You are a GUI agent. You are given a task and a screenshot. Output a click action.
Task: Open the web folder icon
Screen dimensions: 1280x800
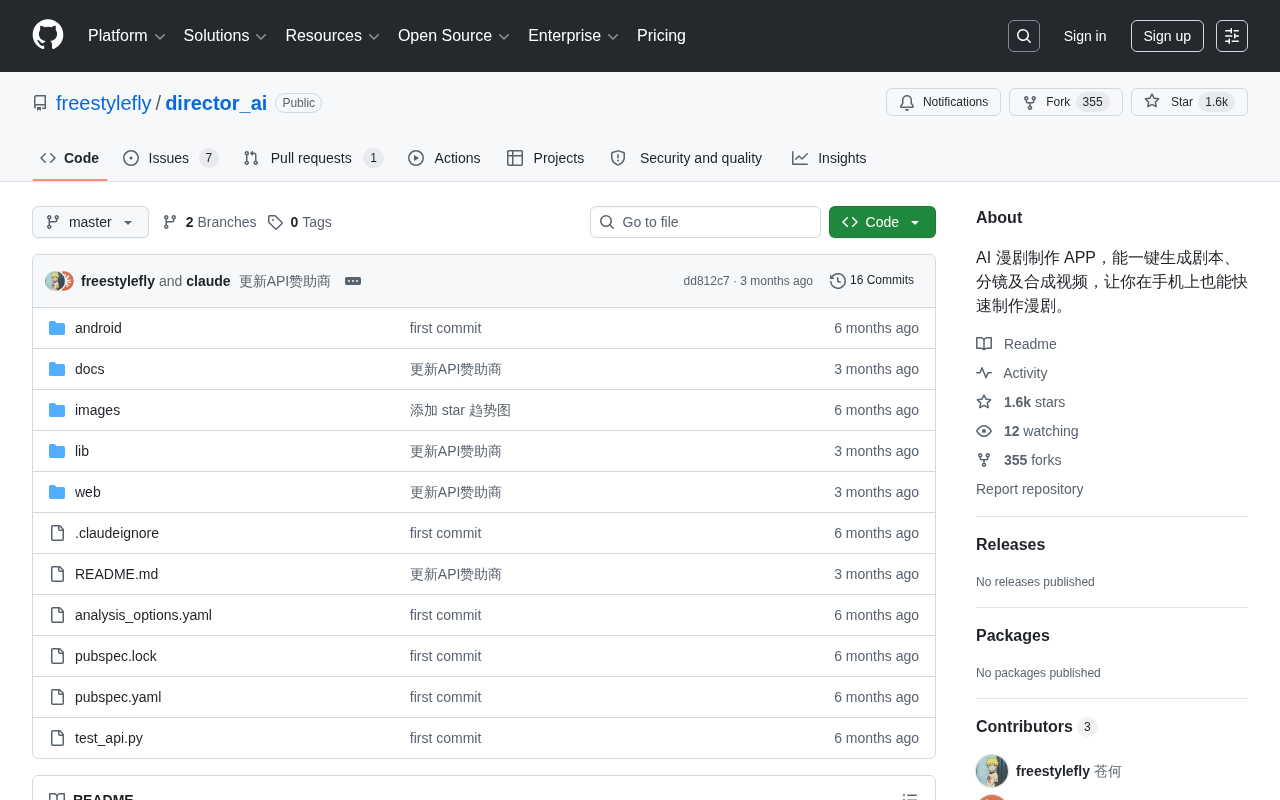[57, 492]
